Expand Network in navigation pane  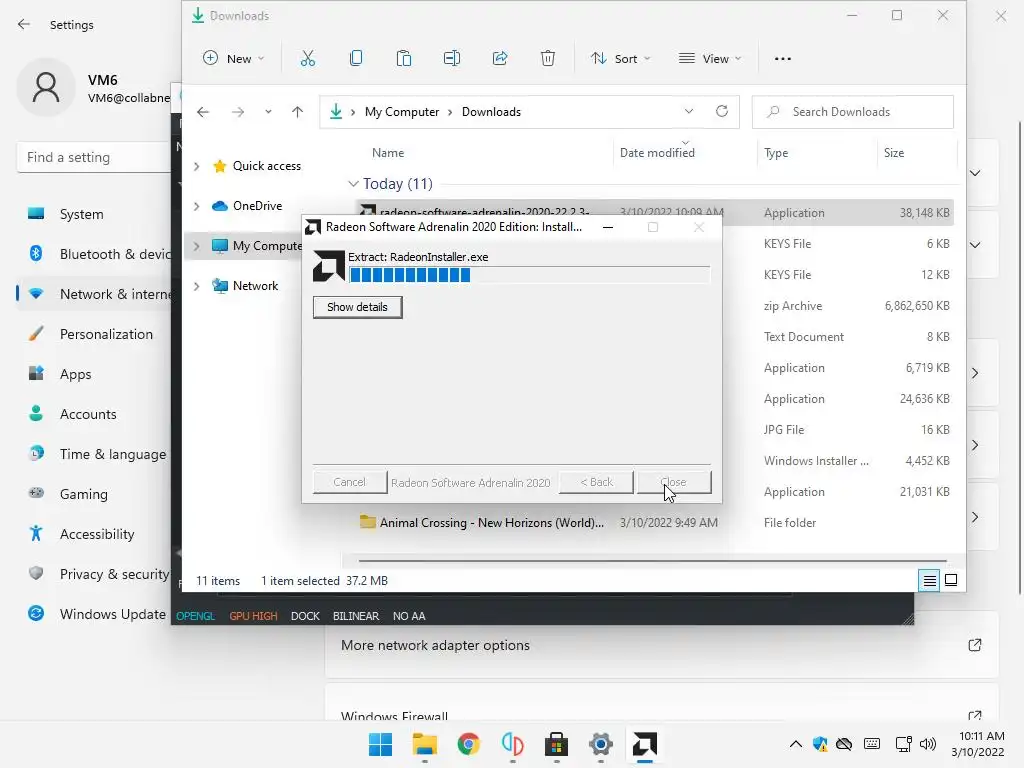pos(197,286)
